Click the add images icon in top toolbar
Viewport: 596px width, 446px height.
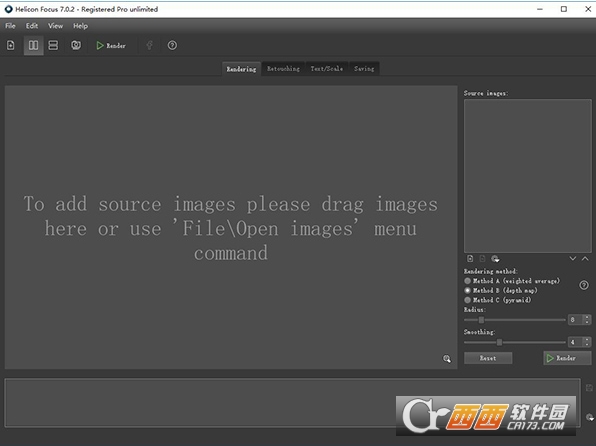click(11, 45)
